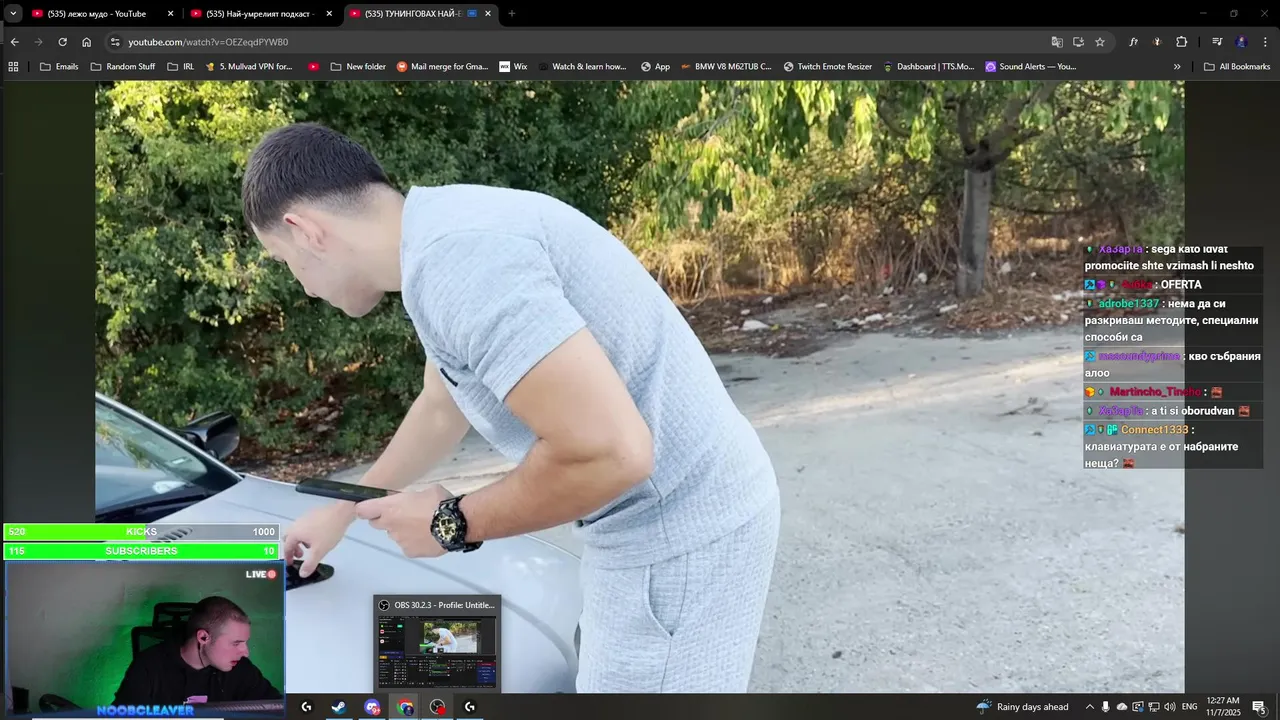The width and height of the screenshot is (1280, 720).
Task: Open Steam from the taskbar
Action: tap(339, 707)
